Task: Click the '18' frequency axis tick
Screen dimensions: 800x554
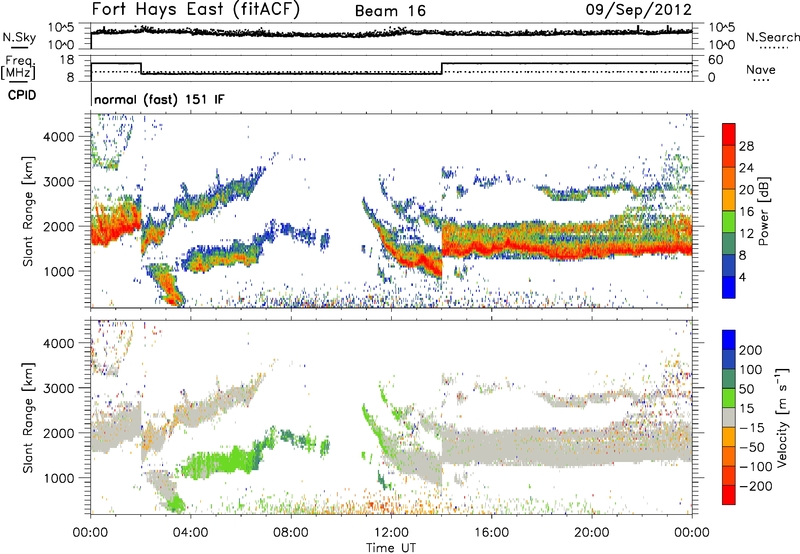Action: [67, 60]
